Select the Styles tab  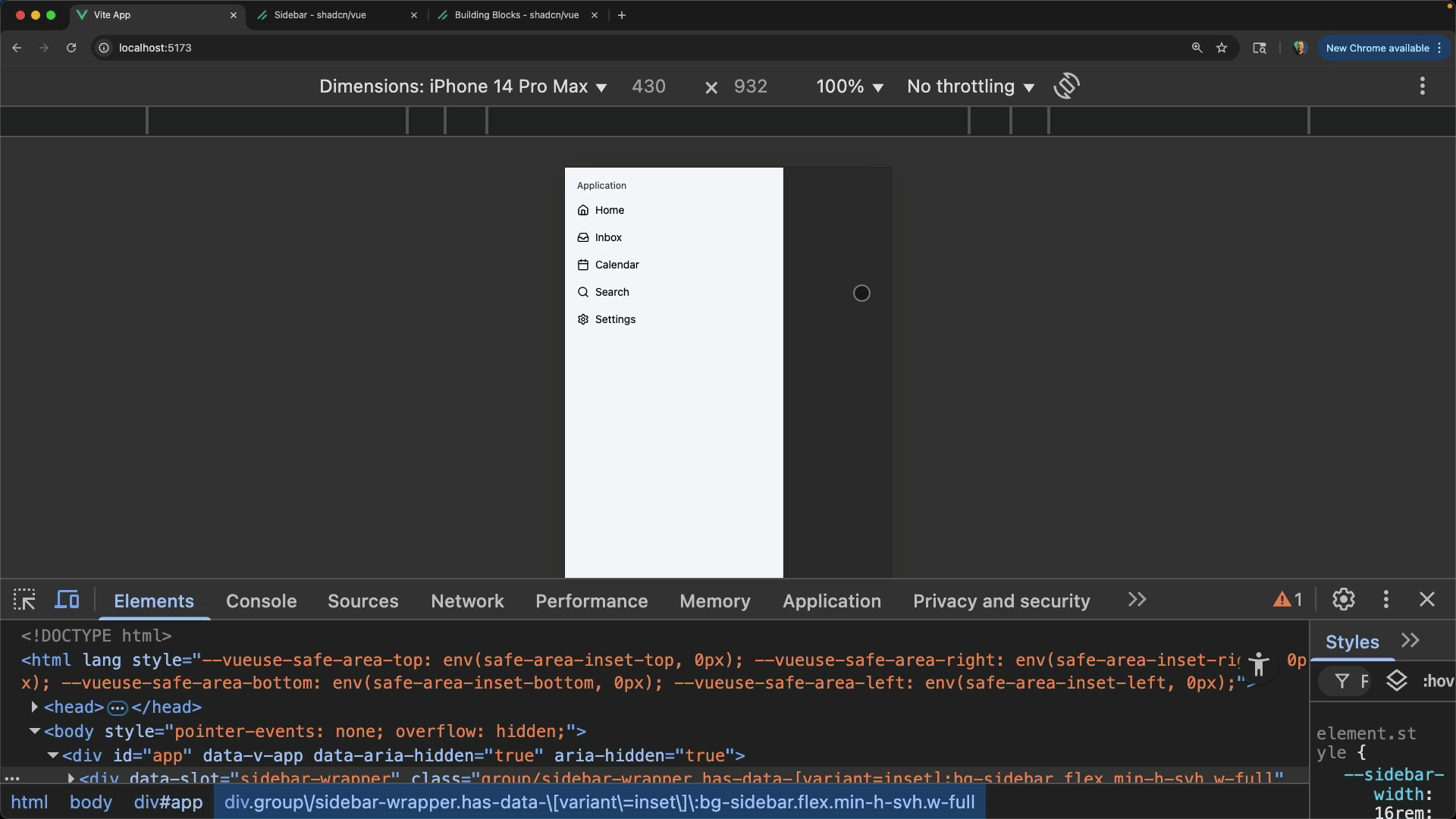[x=1352, y=642]
